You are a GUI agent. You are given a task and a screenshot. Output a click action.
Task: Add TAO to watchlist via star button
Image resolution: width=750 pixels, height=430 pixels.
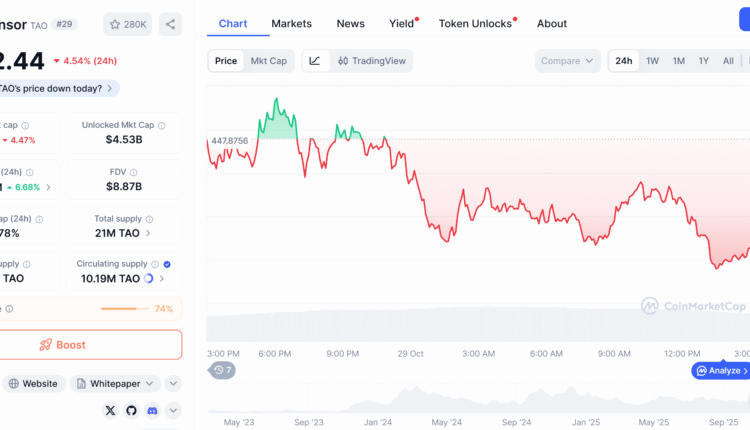coord(127,24)
